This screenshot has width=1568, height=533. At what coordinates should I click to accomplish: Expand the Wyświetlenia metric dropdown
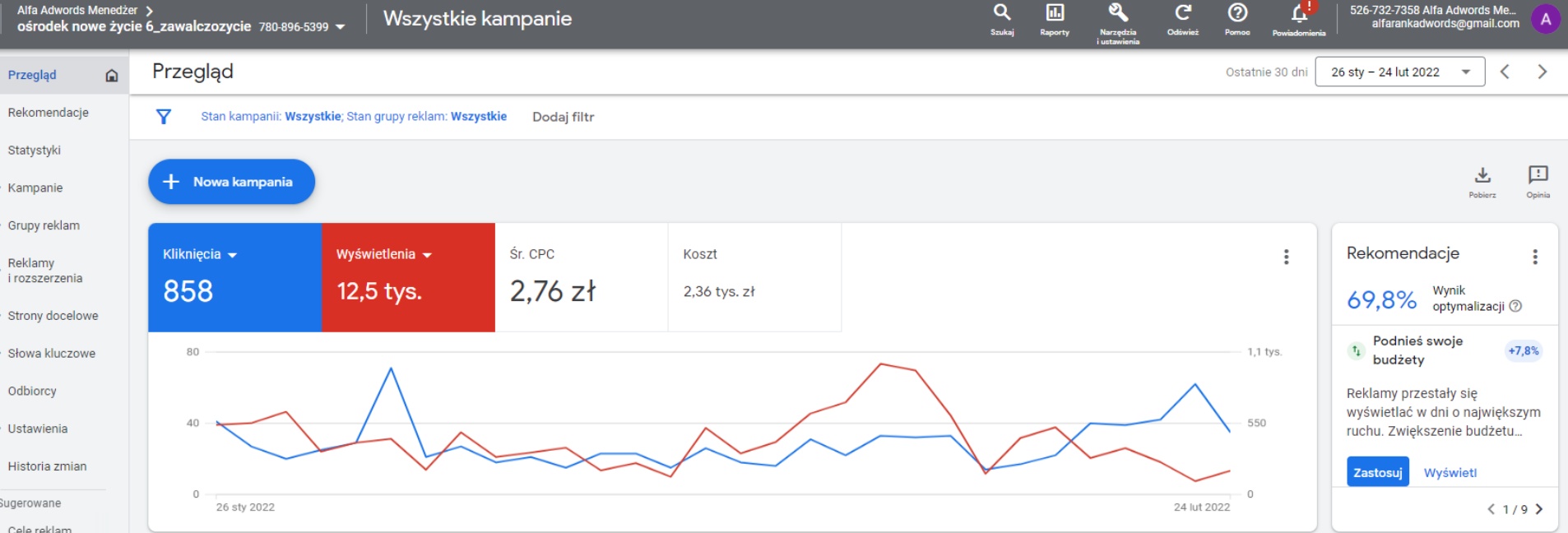(x=427, y=255)
